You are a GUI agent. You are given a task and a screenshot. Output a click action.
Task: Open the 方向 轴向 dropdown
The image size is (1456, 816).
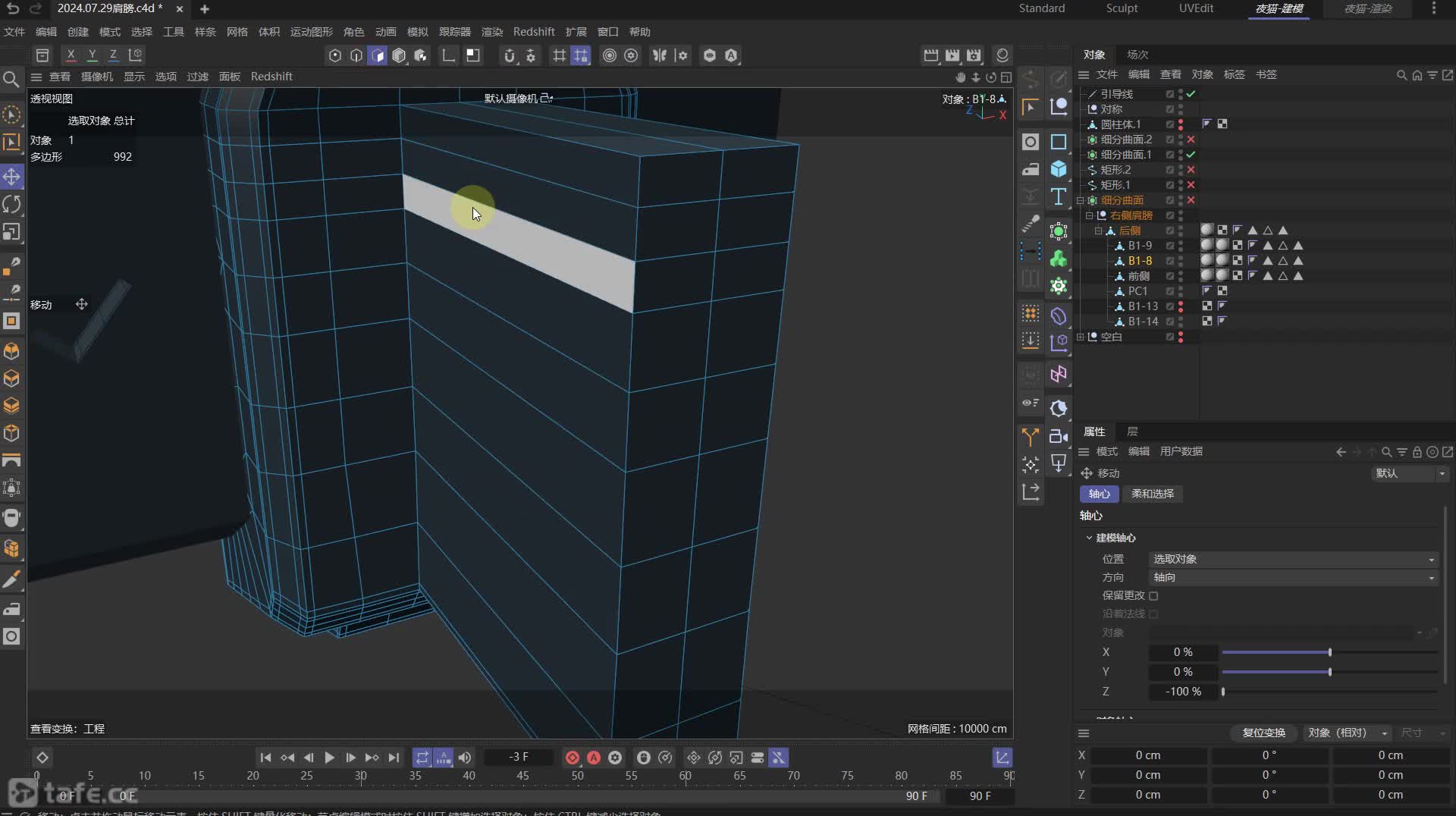click(x=1294, y=578)
